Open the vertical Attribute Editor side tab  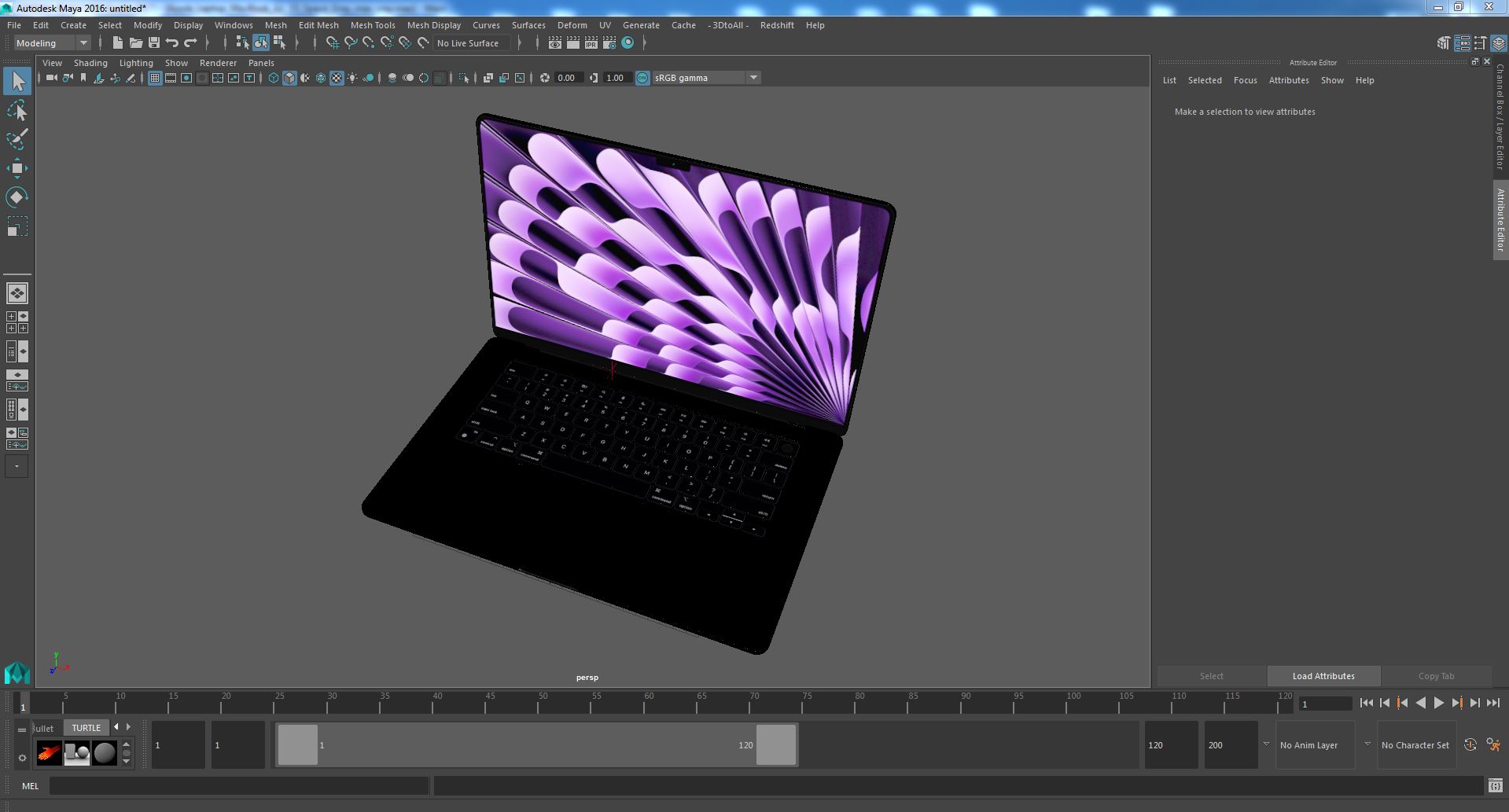coord(1500,220)
